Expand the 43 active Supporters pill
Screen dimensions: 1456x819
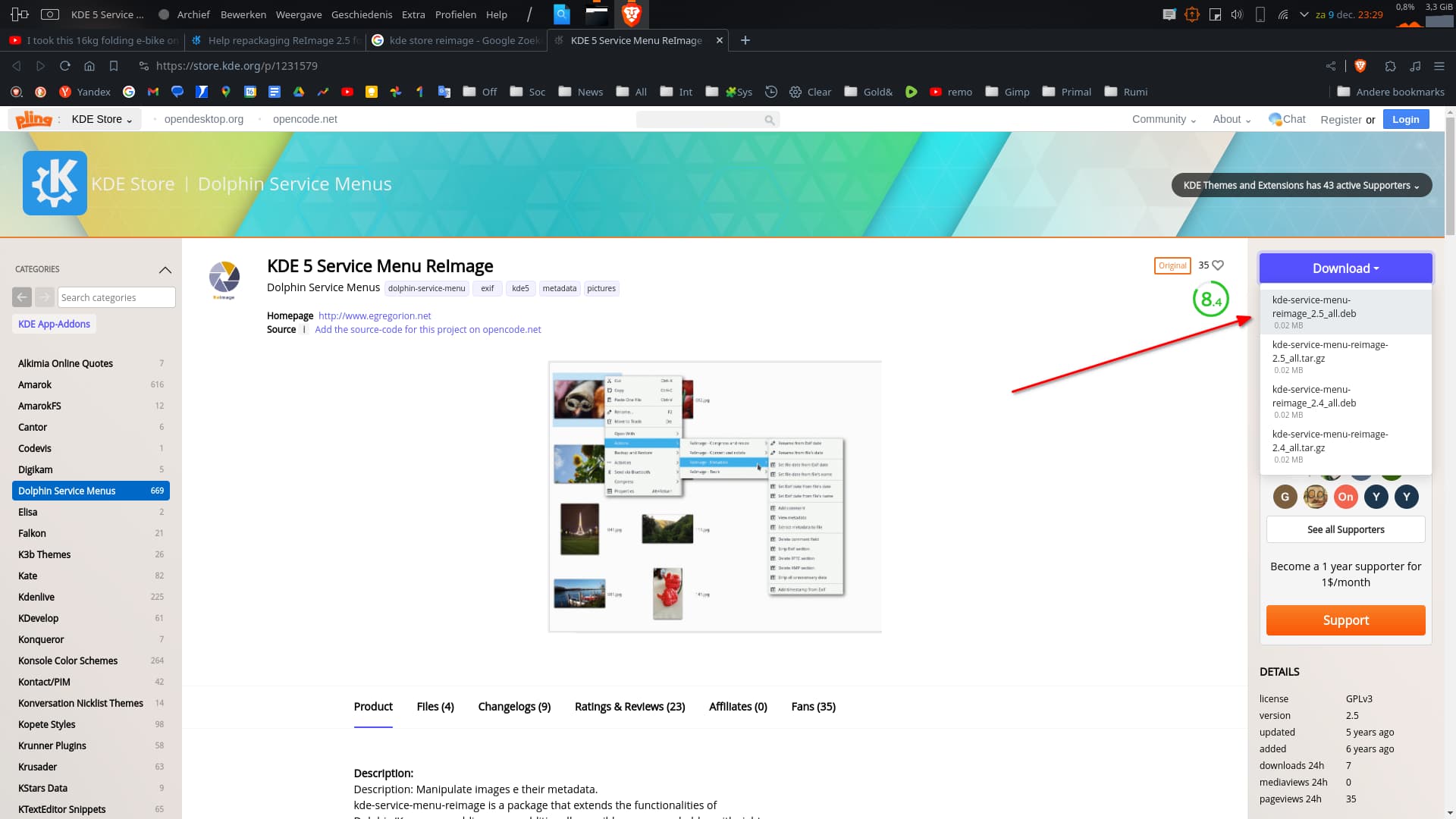[x=1301, y=185]
